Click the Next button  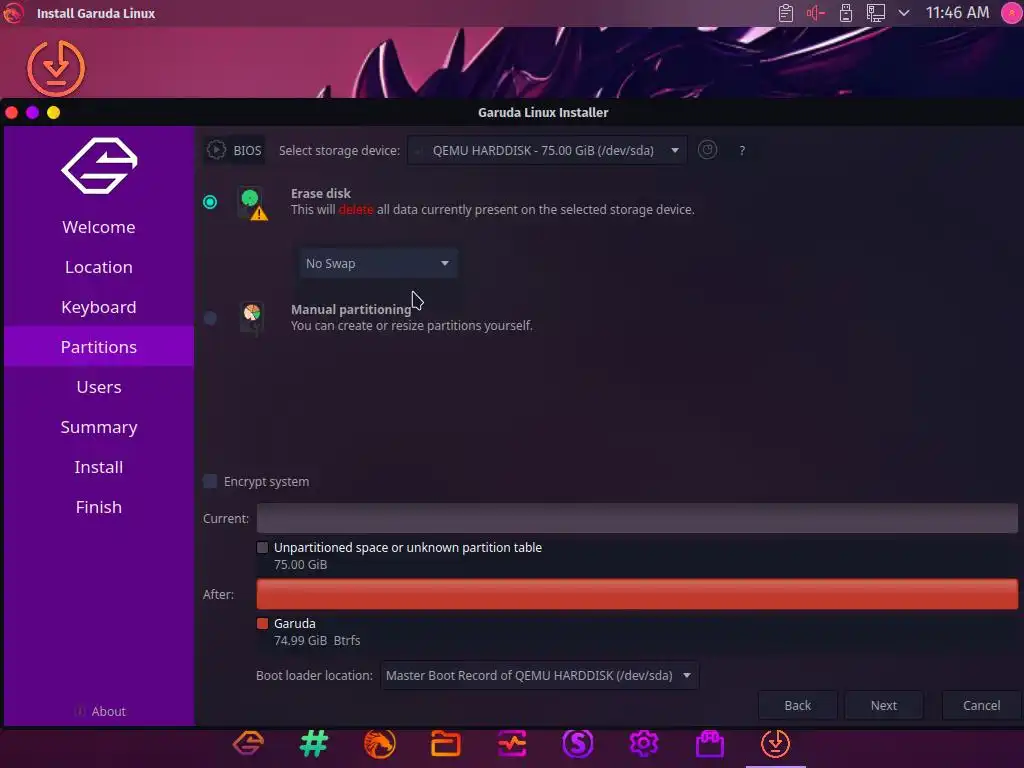(884, 705)
